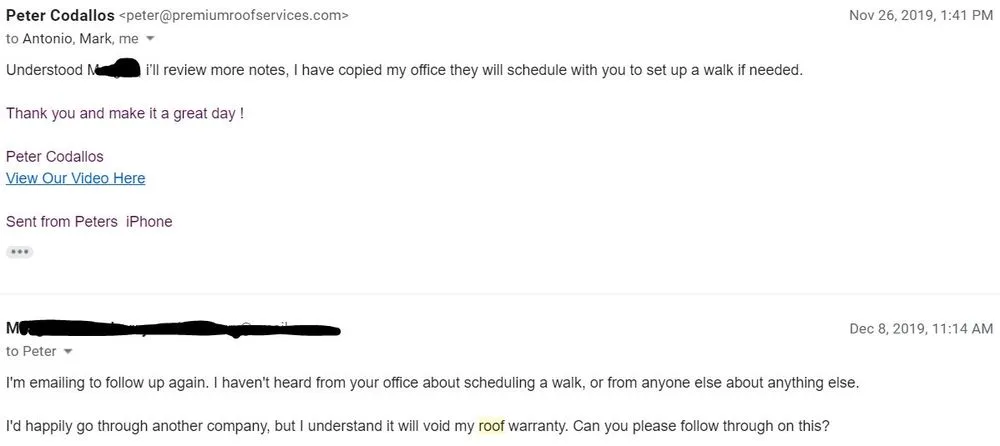This screenshot has width=1000, height=446.
Task: Click the Peter Codallos signature line
Action: (x=54, y=156)
